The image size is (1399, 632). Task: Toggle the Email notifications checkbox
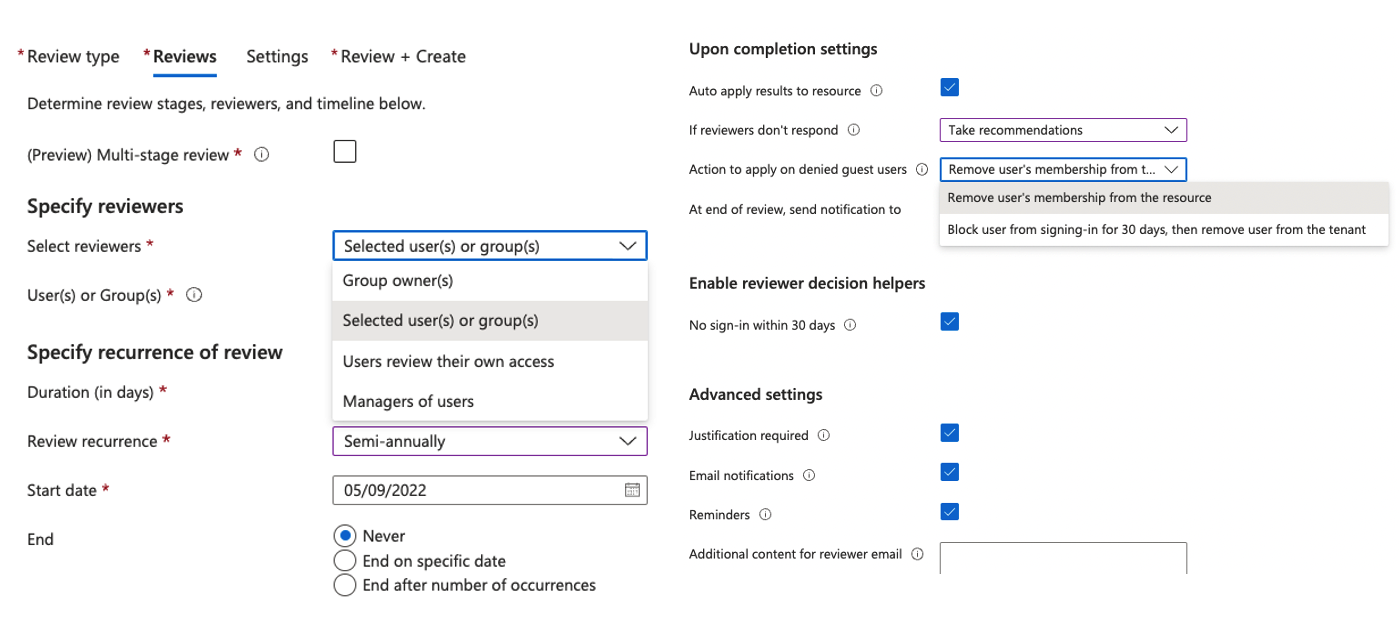tap(950, 472)
